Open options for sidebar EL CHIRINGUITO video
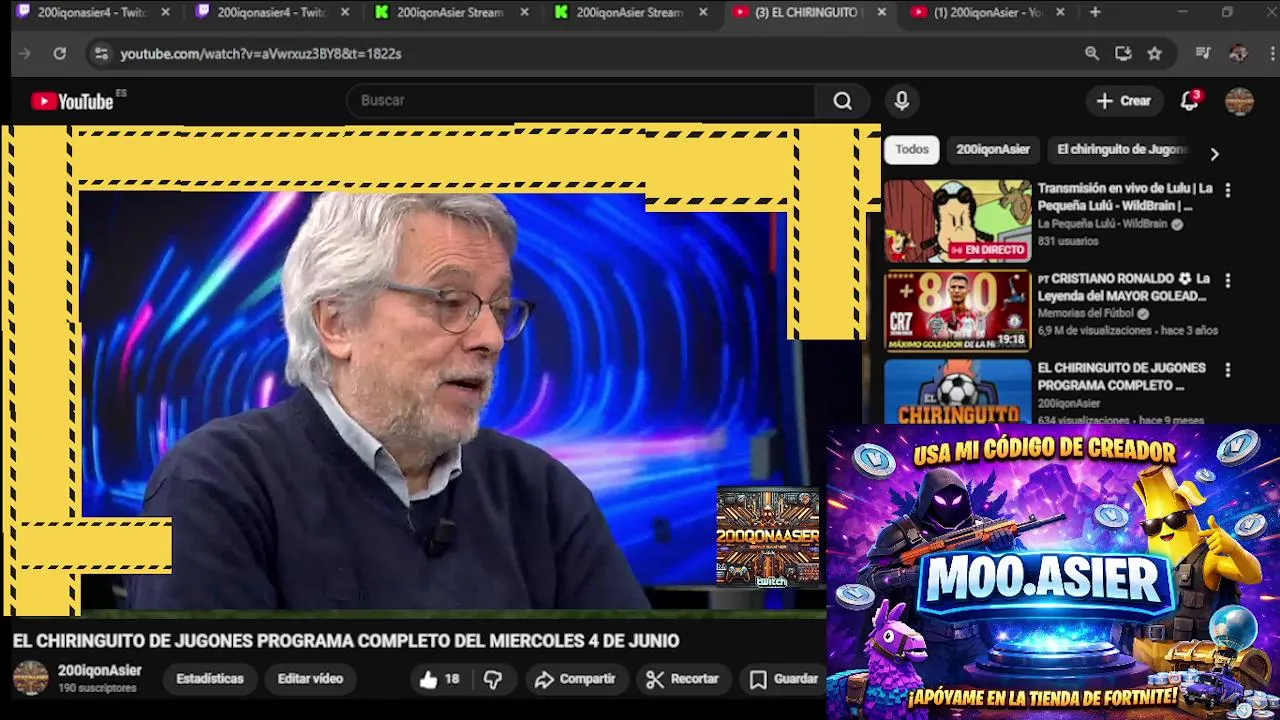The width and height of the screenshot is (1280, 720). coord(1228,370)
